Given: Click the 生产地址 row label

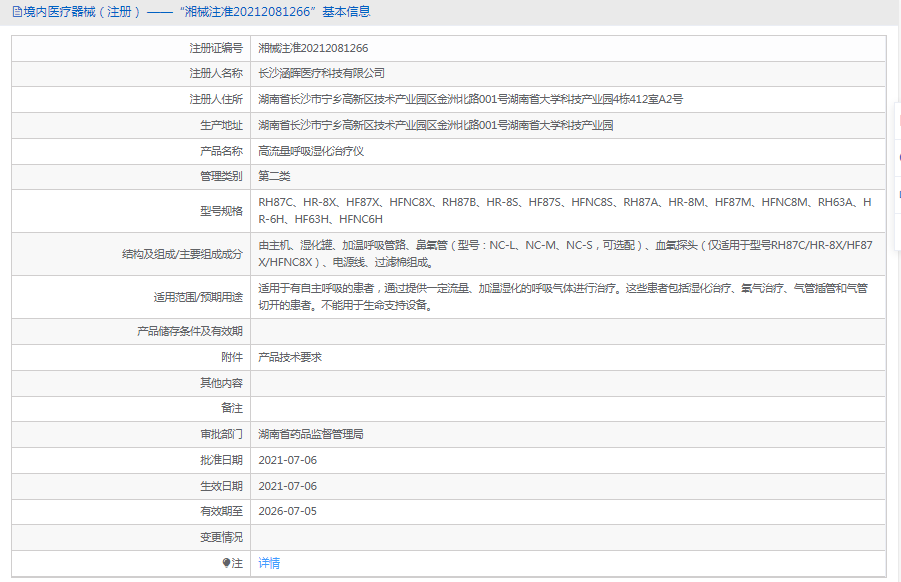Looking at the screenshot, I should pyautogui.click(x=221, y=125).
